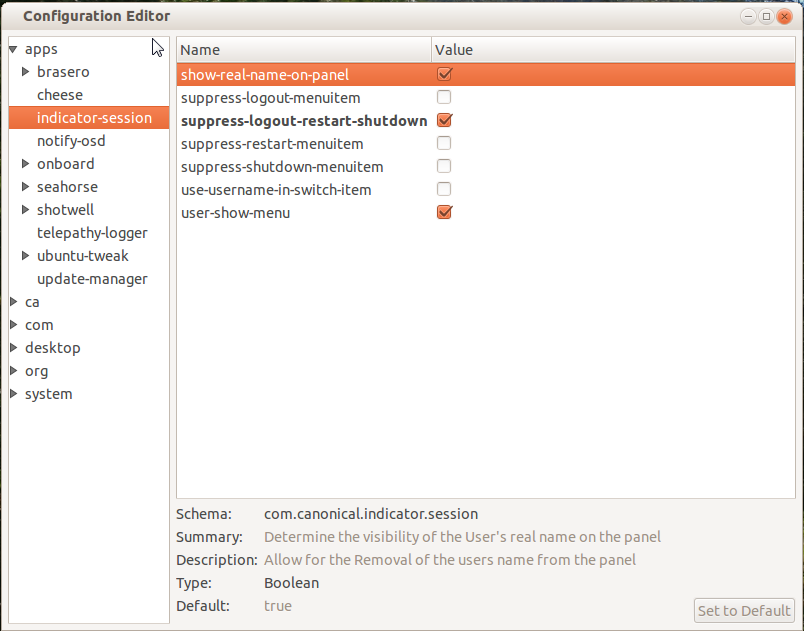Select notify-osd in the sidebar

[71, 141]
